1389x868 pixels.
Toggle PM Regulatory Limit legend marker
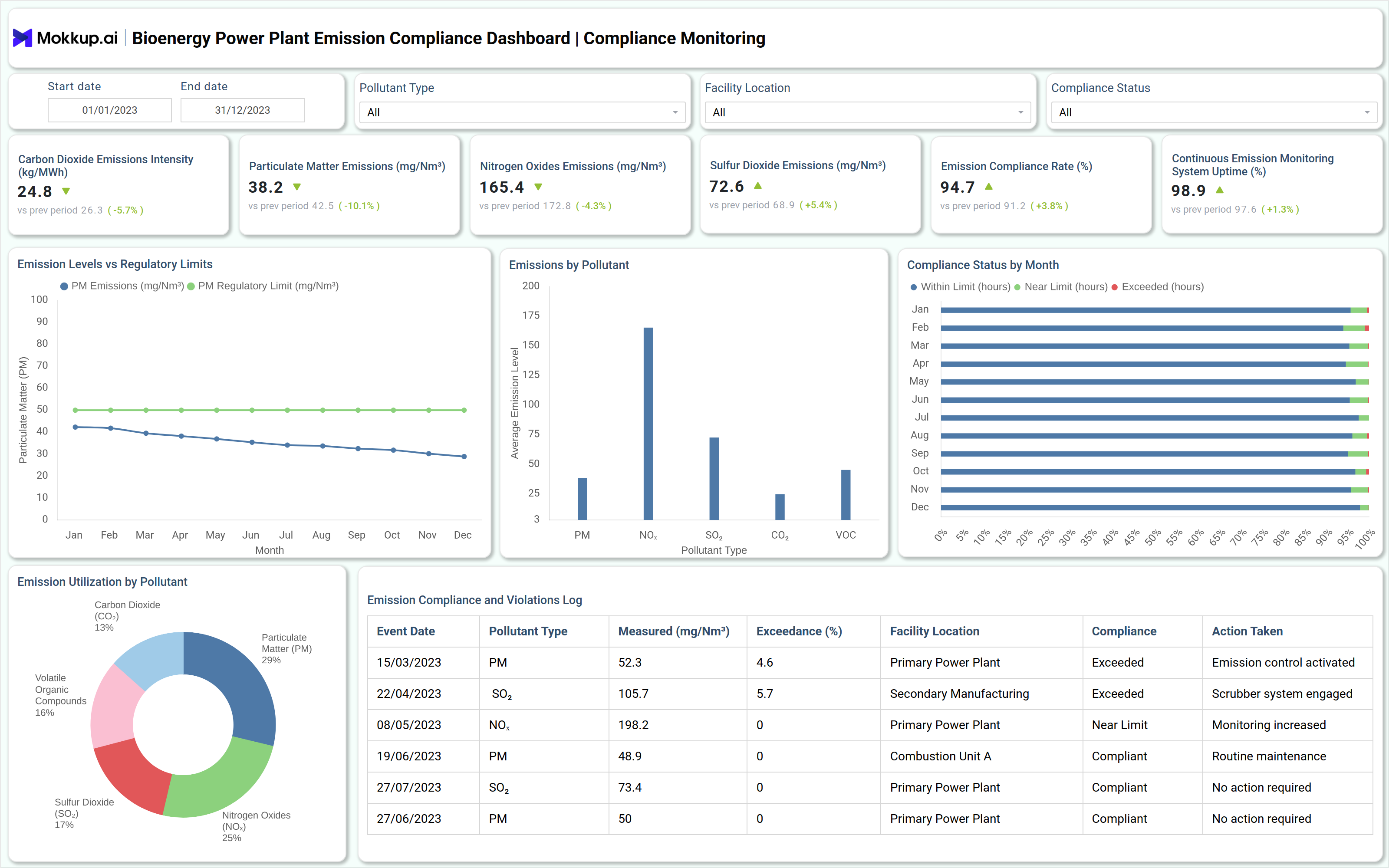191,286
